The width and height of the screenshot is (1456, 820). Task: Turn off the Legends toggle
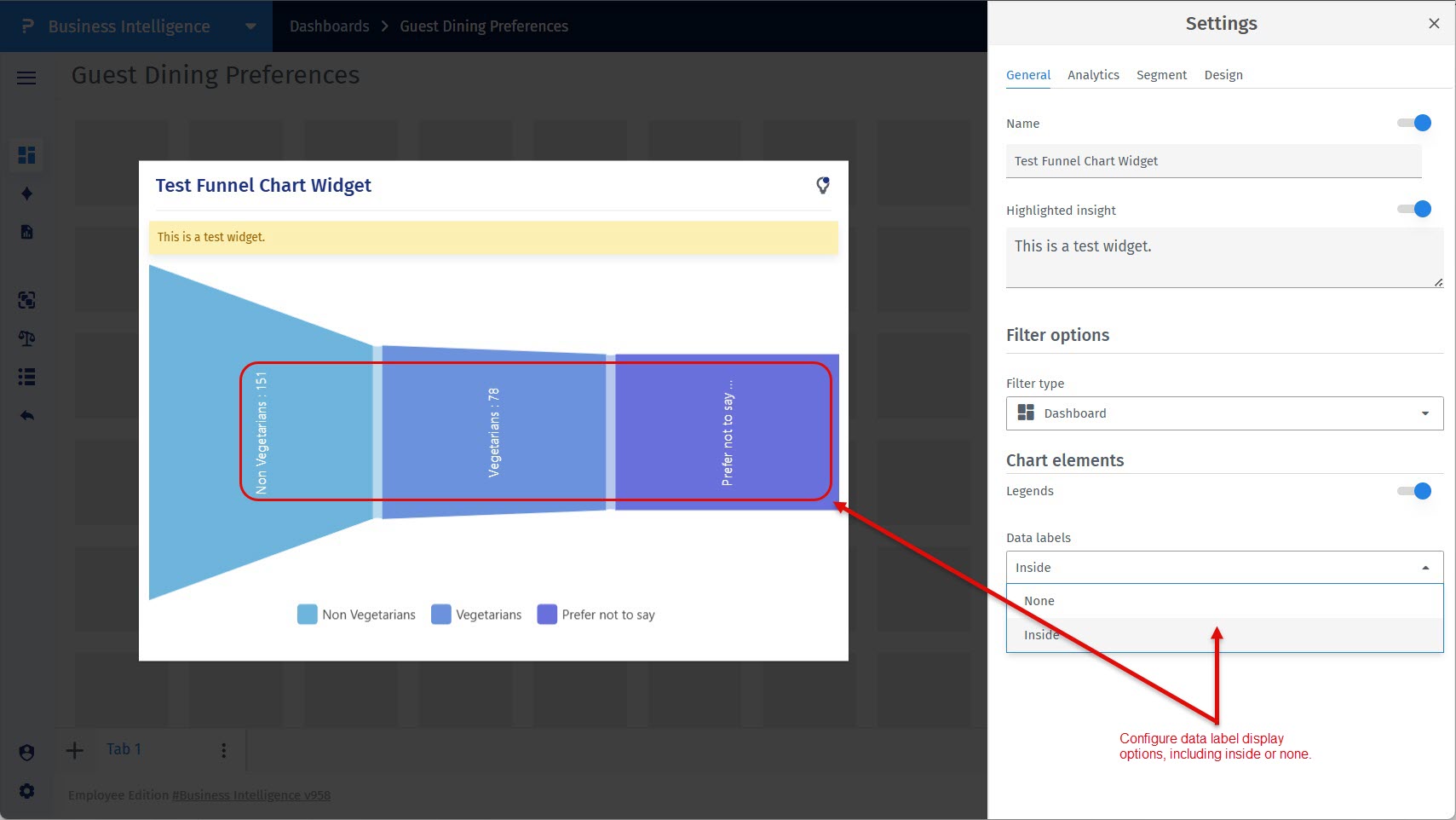coord(1414,491)
